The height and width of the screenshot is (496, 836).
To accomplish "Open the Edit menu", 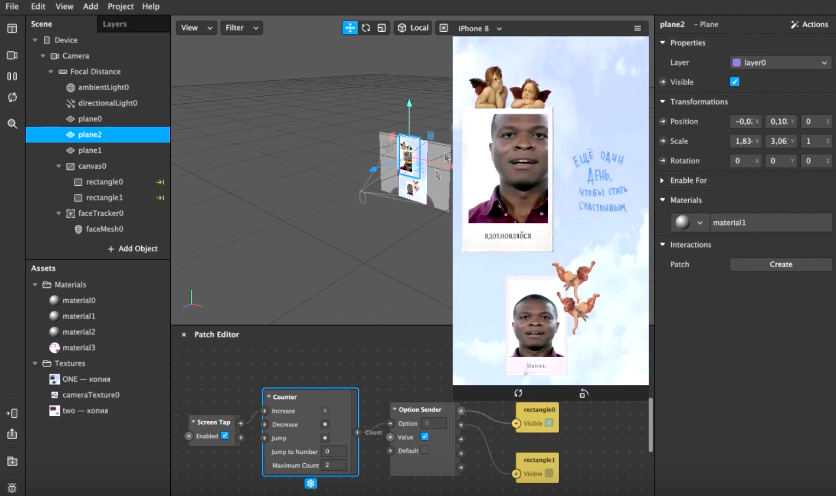I will pyautogui.click(x=38, y=6).
